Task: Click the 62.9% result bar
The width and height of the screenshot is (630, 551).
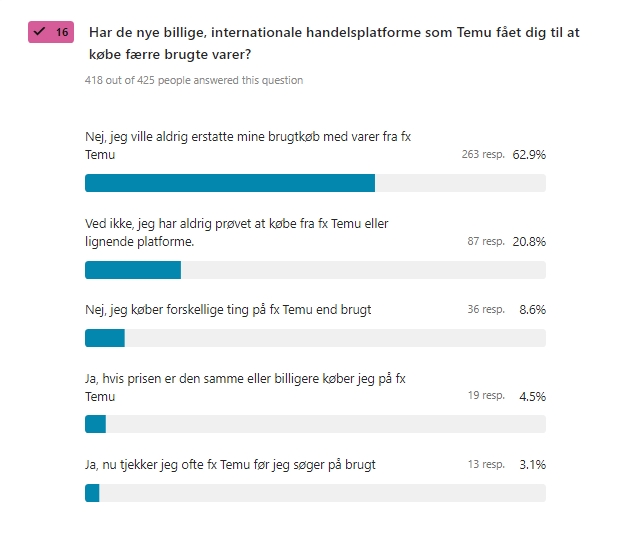Action: (x=230, y=183)
